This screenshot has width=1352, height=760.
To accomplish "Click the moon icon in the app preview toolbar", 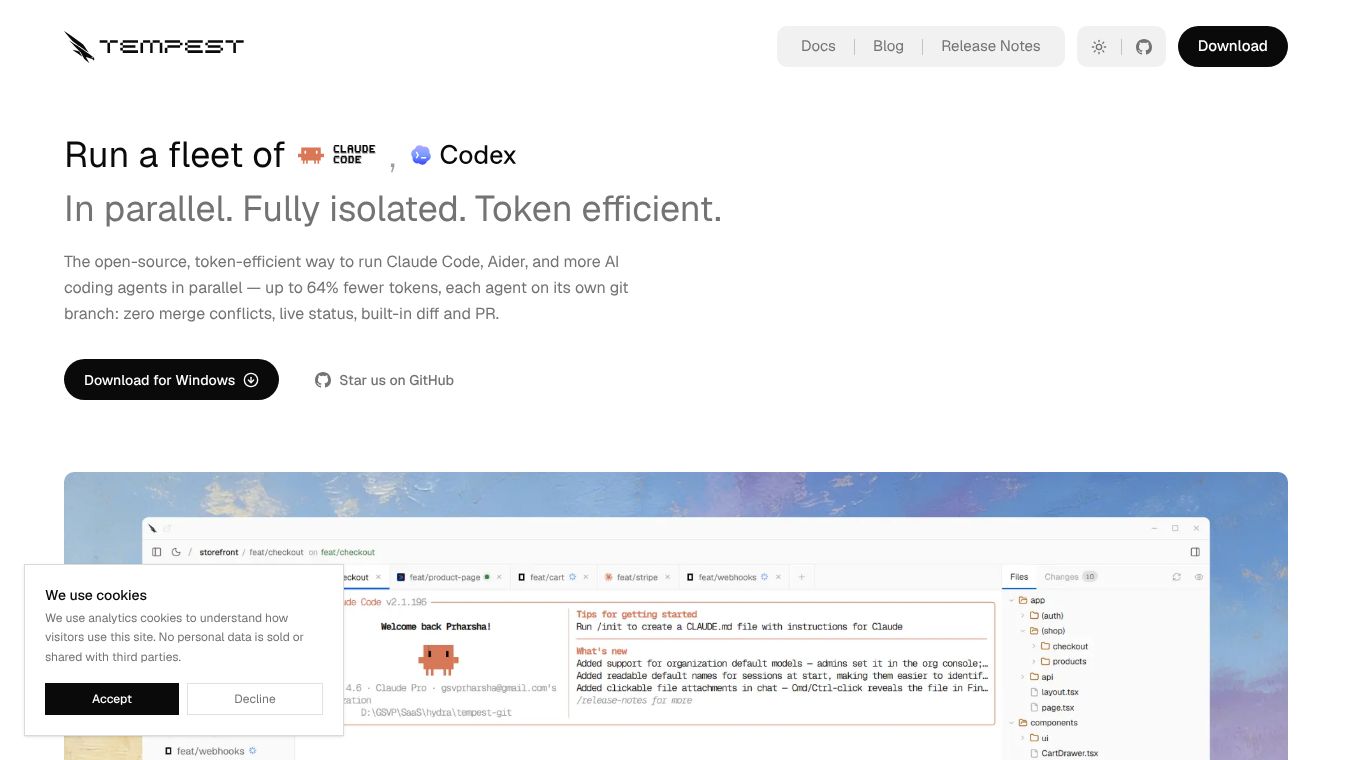I will click(176, 552).
